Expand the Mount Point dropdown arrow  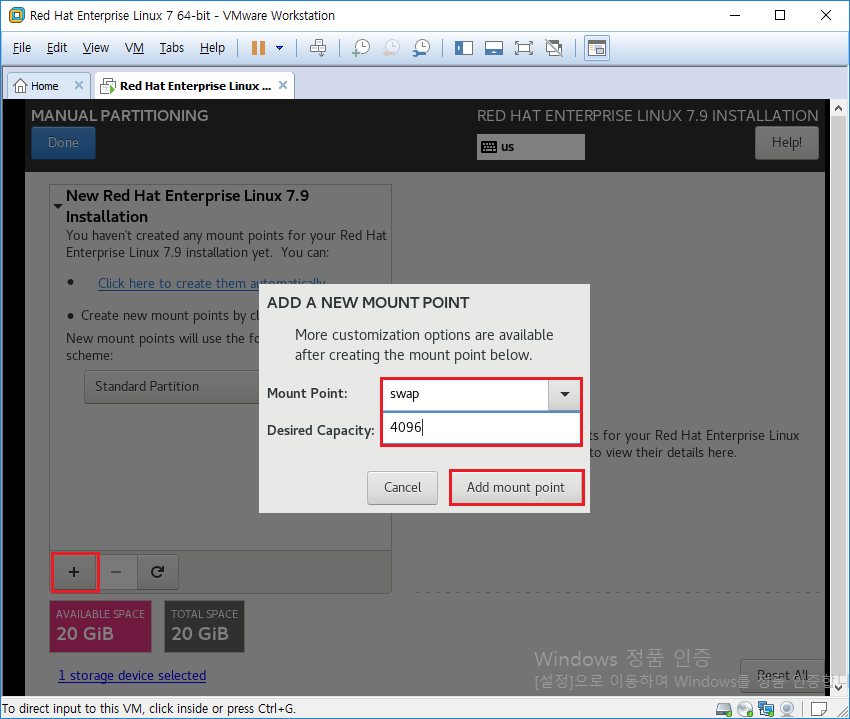point(564,394)
